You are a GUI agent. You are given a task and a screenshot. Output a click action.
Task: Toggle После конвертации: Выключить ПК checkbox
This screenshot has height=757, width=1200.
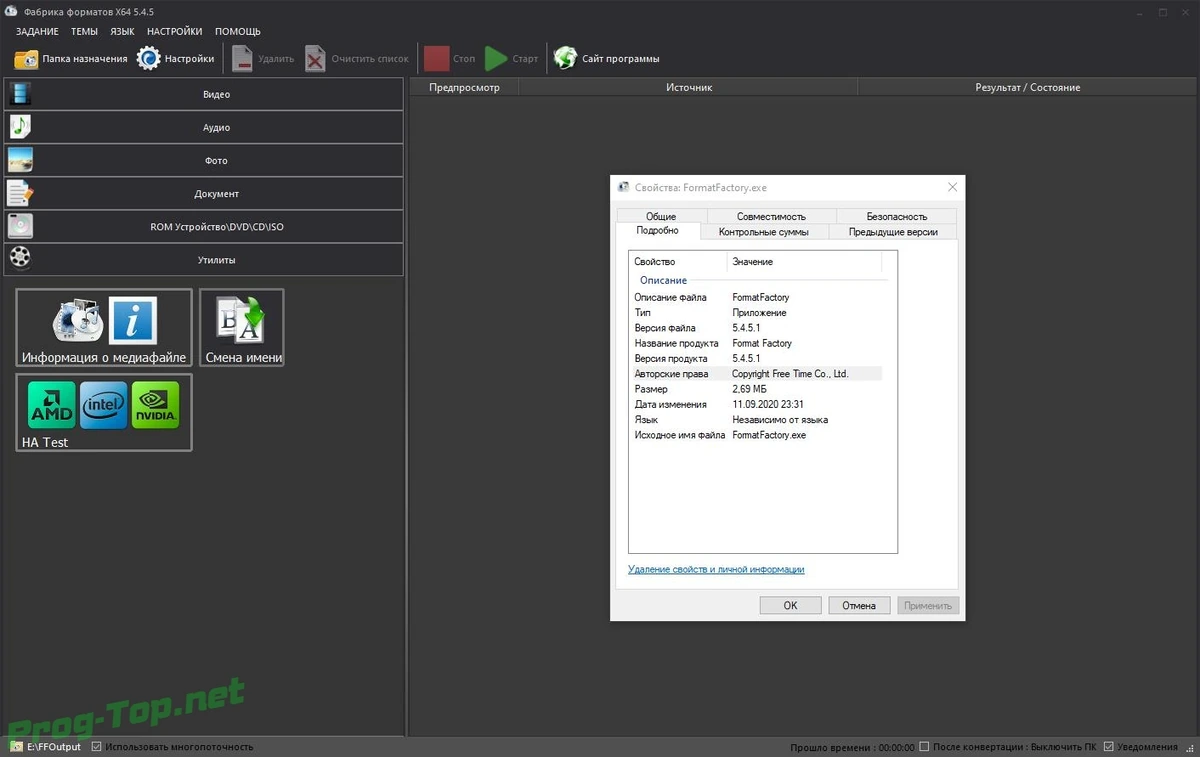pos(924,746)
